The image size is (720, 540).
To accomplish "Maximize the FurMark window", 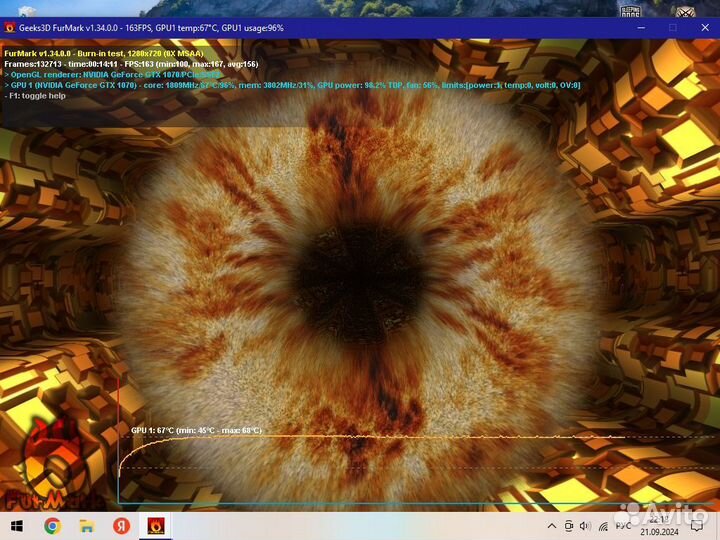I will pyautogui.click(x=672, y=28).
